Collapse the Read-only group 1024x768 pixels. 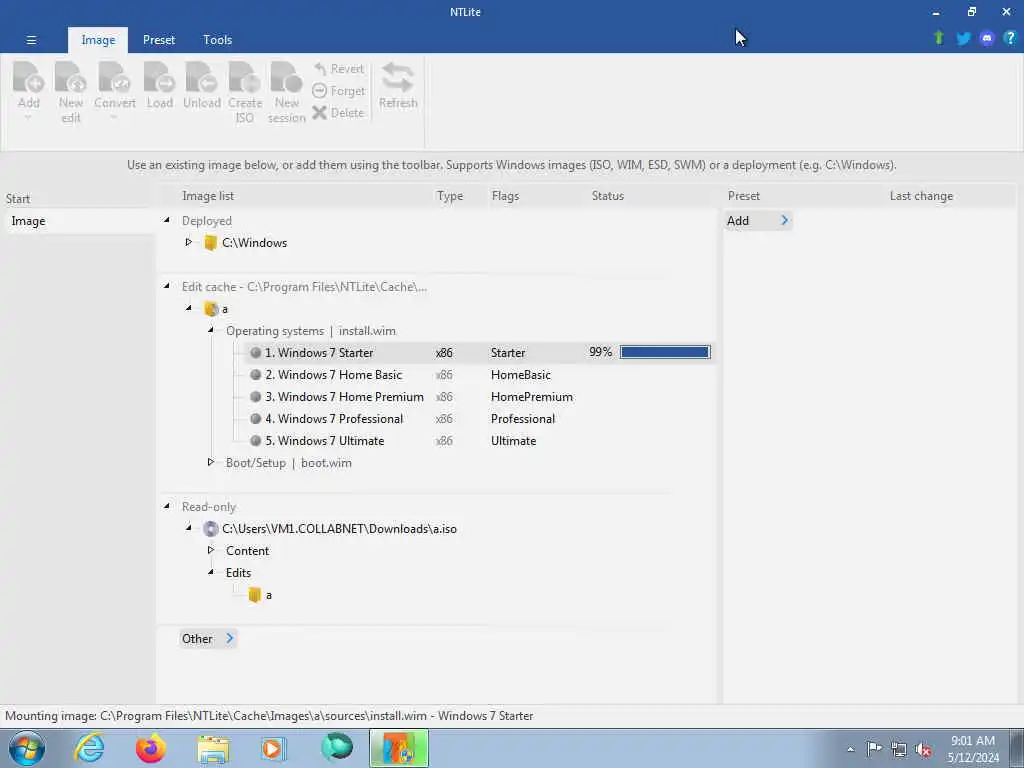[x=167, y=506]
